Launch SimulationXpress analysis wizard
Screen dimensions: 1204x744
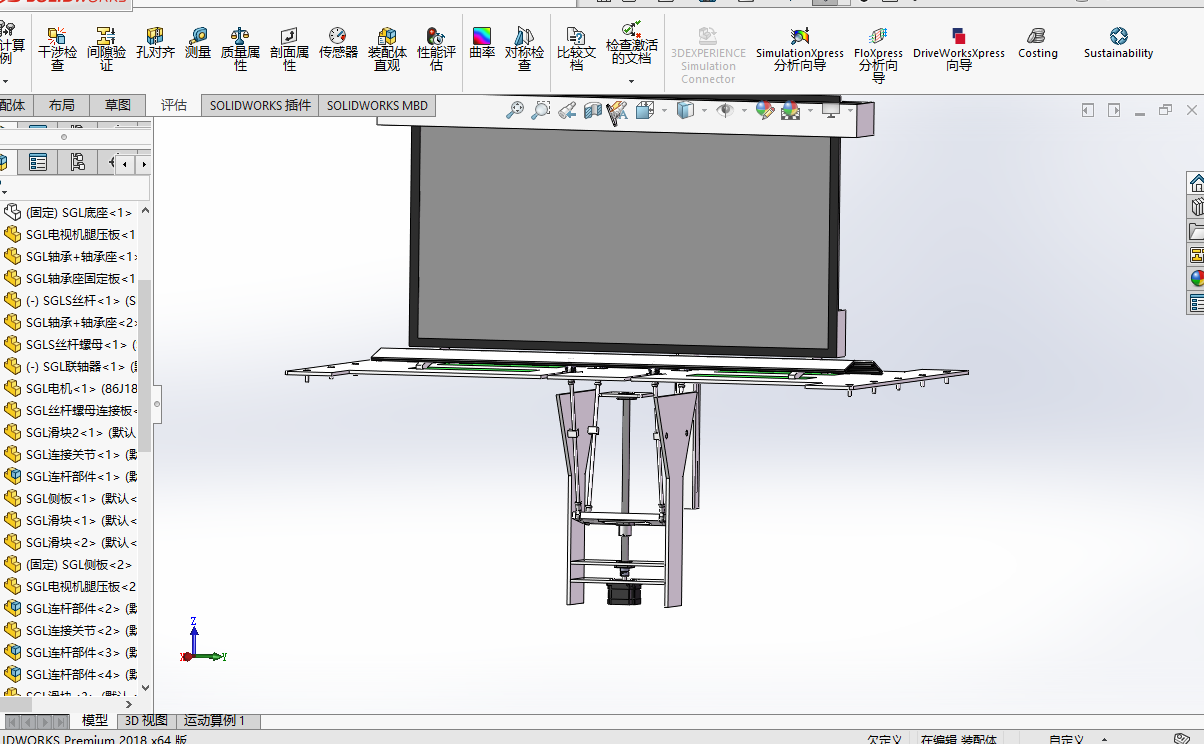coord(799,49)
